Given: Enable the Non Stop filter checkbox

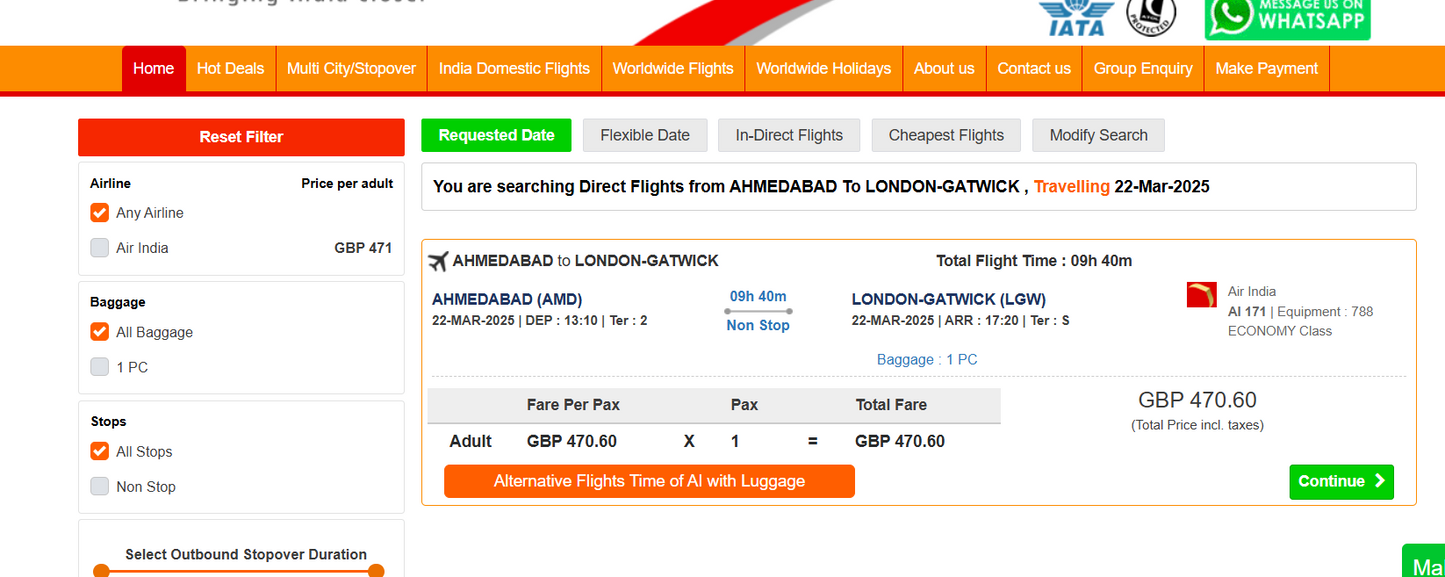Looking at the screenshot, I should point(99,487).
